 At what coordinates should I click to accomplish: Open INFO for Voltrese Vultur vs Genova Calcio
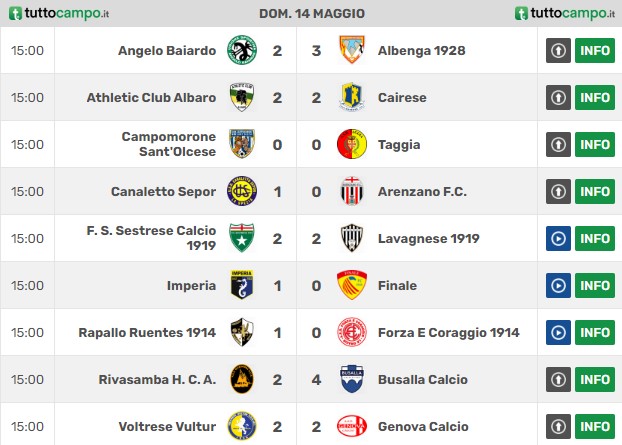point(595,427)
